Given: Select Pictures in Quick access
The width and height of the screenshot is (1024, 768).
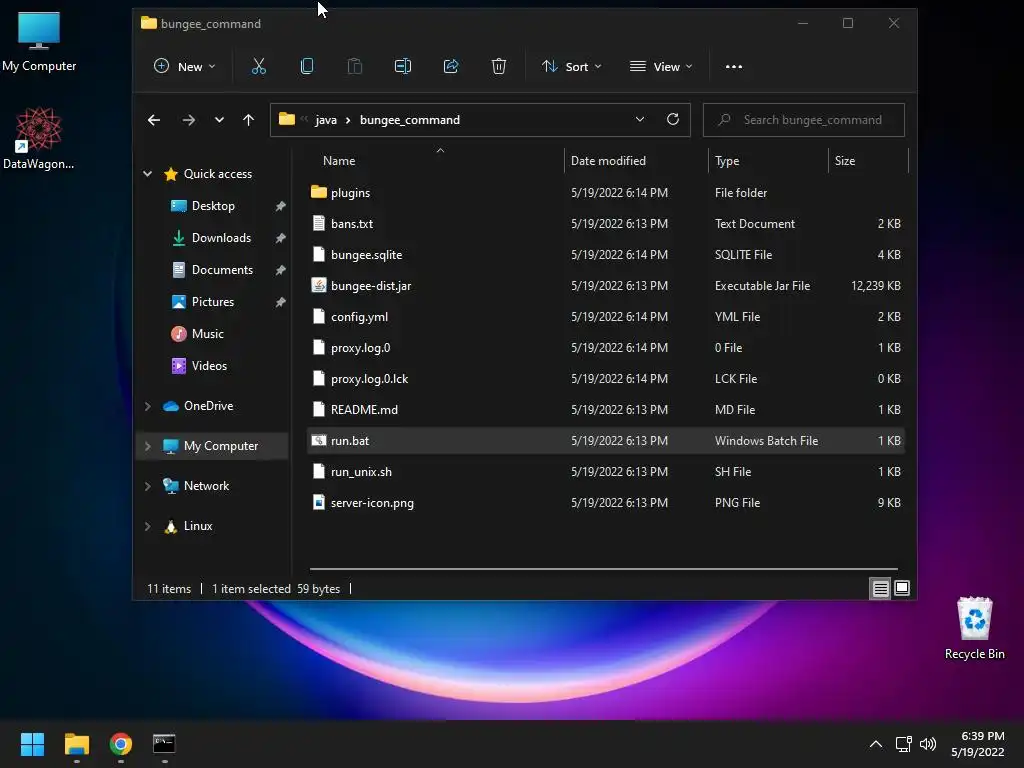Looking at the screenshot, I should point(213,302).
